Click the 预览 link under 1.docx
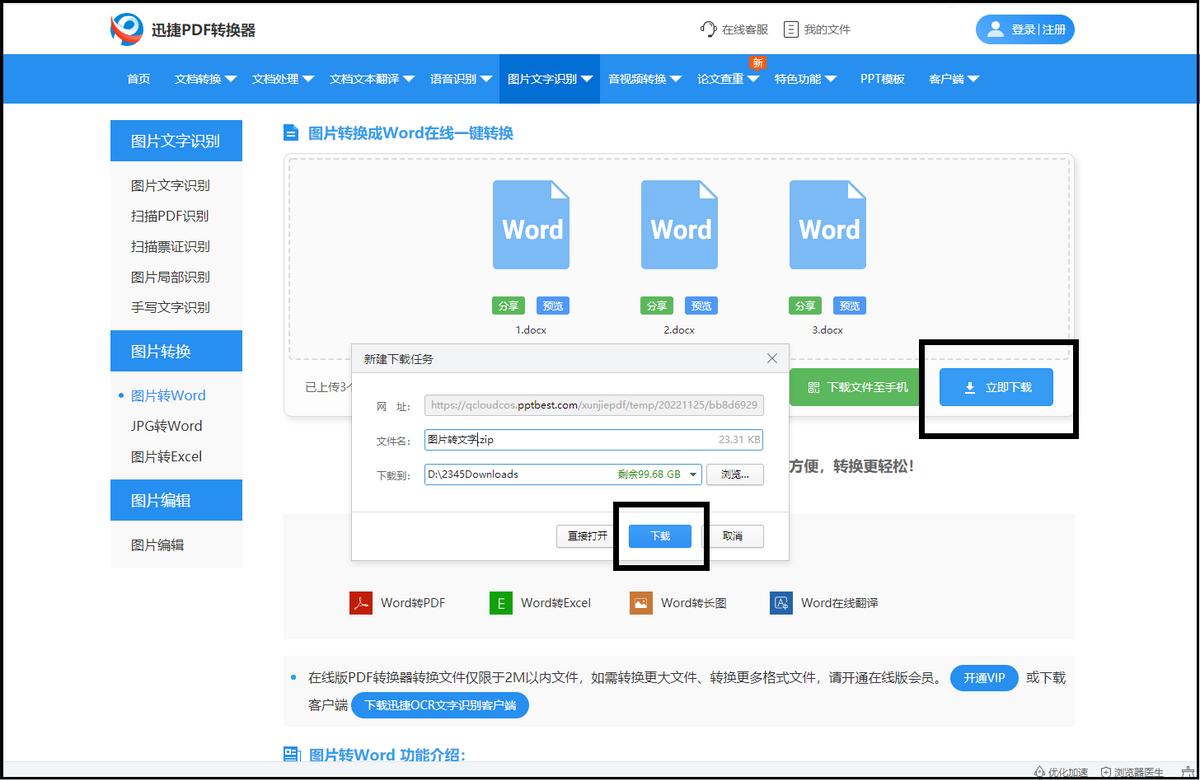This screenshot has height=780, width=1200. 552,305
